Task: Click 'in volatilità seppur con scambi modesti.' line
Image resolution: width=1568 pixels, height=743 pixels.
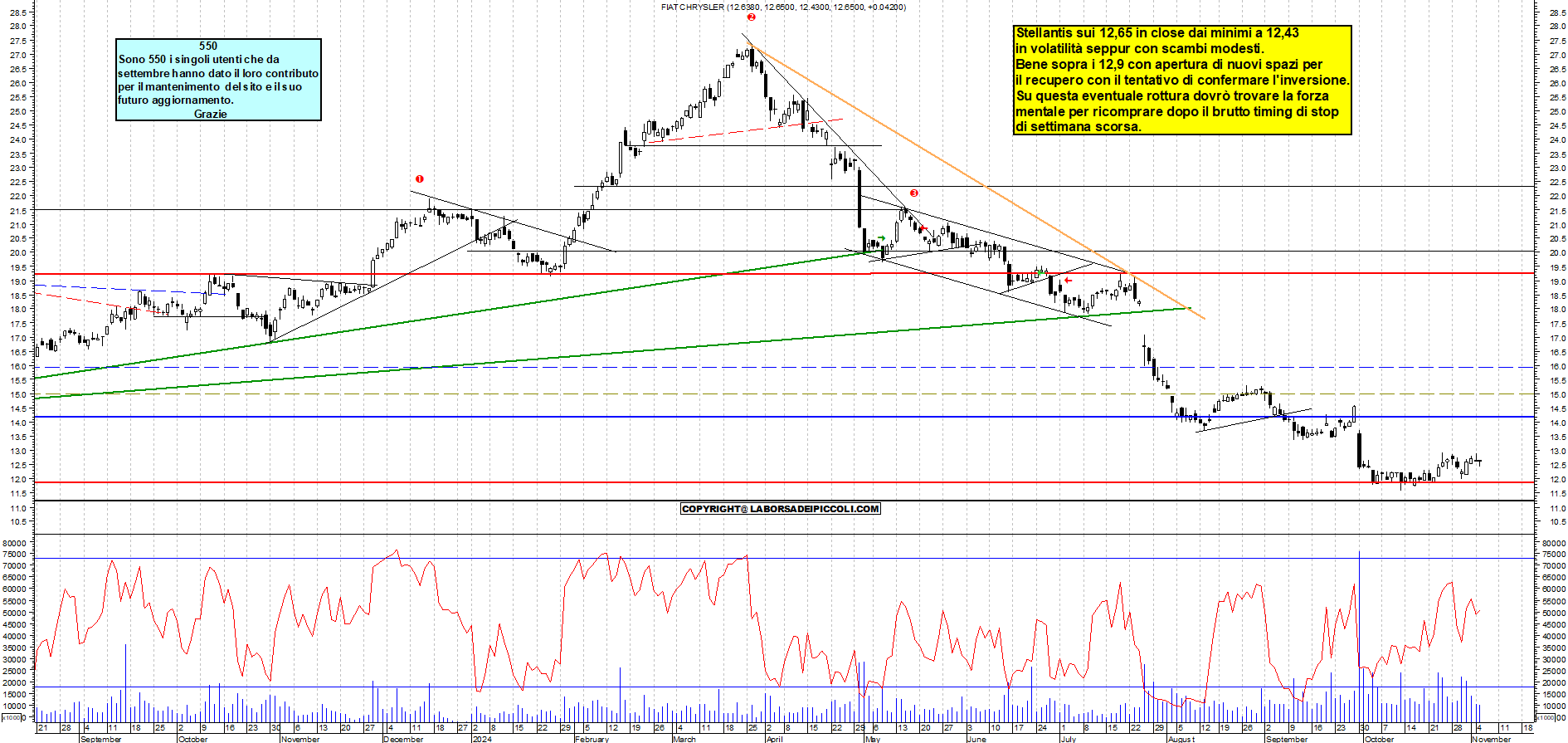Action: coord(1140,48)
